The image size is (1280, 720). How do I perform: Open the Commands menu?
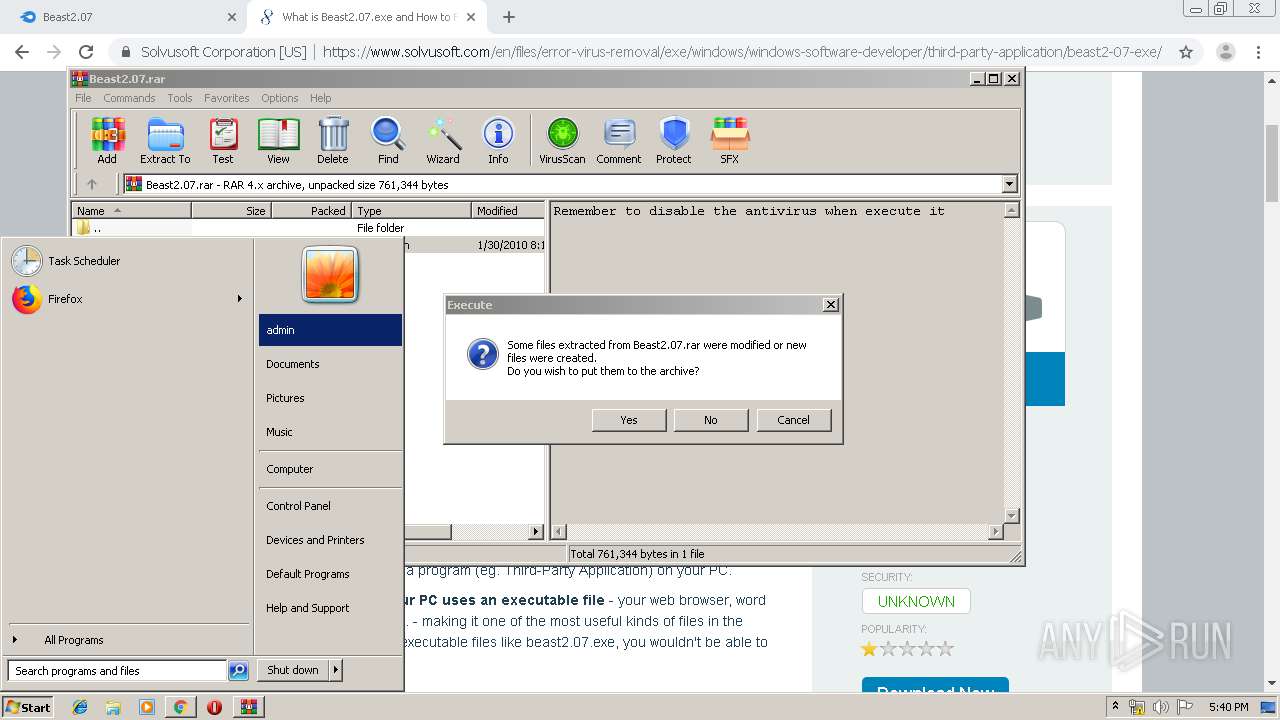pos(129,98)
